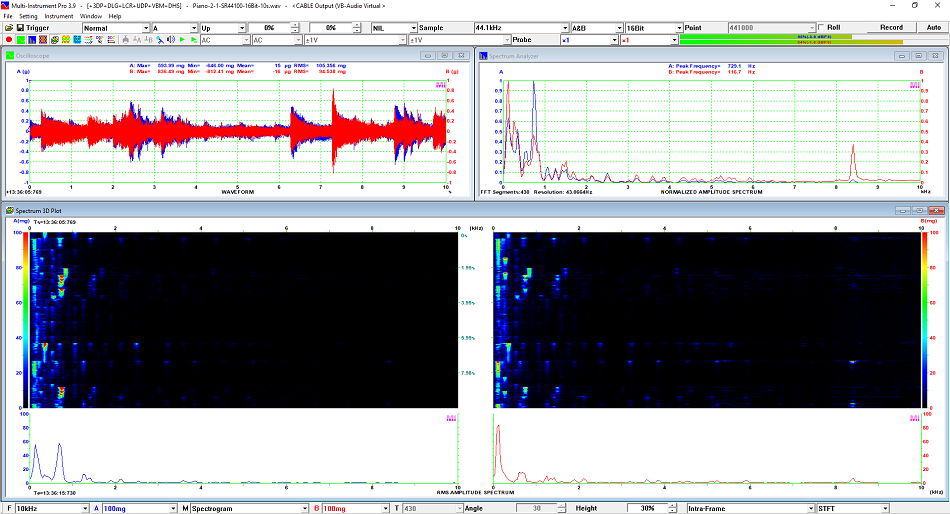The height and width of the screenshot is (514, 950).
Task: Click the red record (start/stop) icon
Action: [8, 40]
